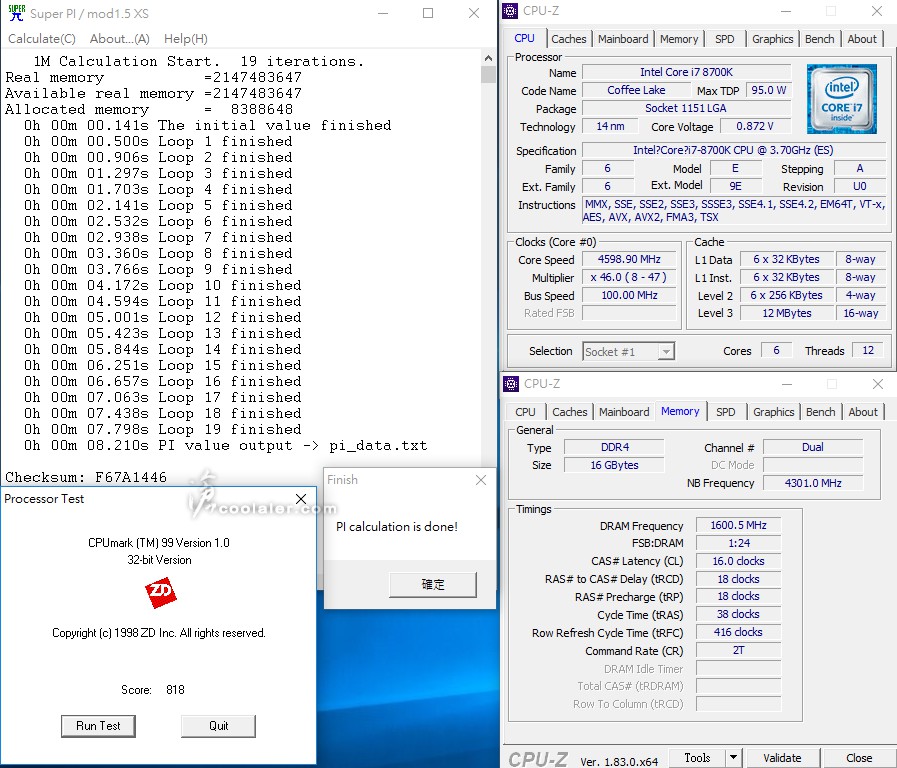The height and width of the screenshot is (768, 897).
Task: Open the Help(H) menu in Super PI
Action: pos(186,39)
